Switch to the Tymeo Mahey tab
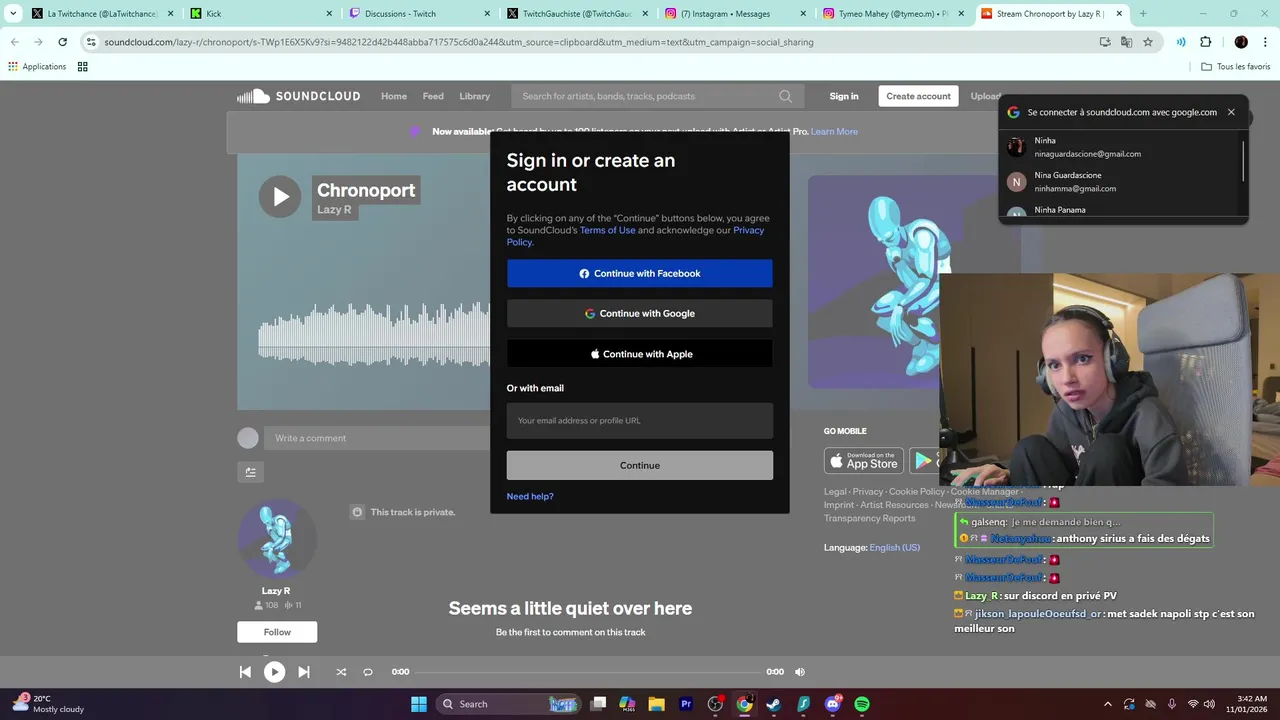 [x=893, y=14]
